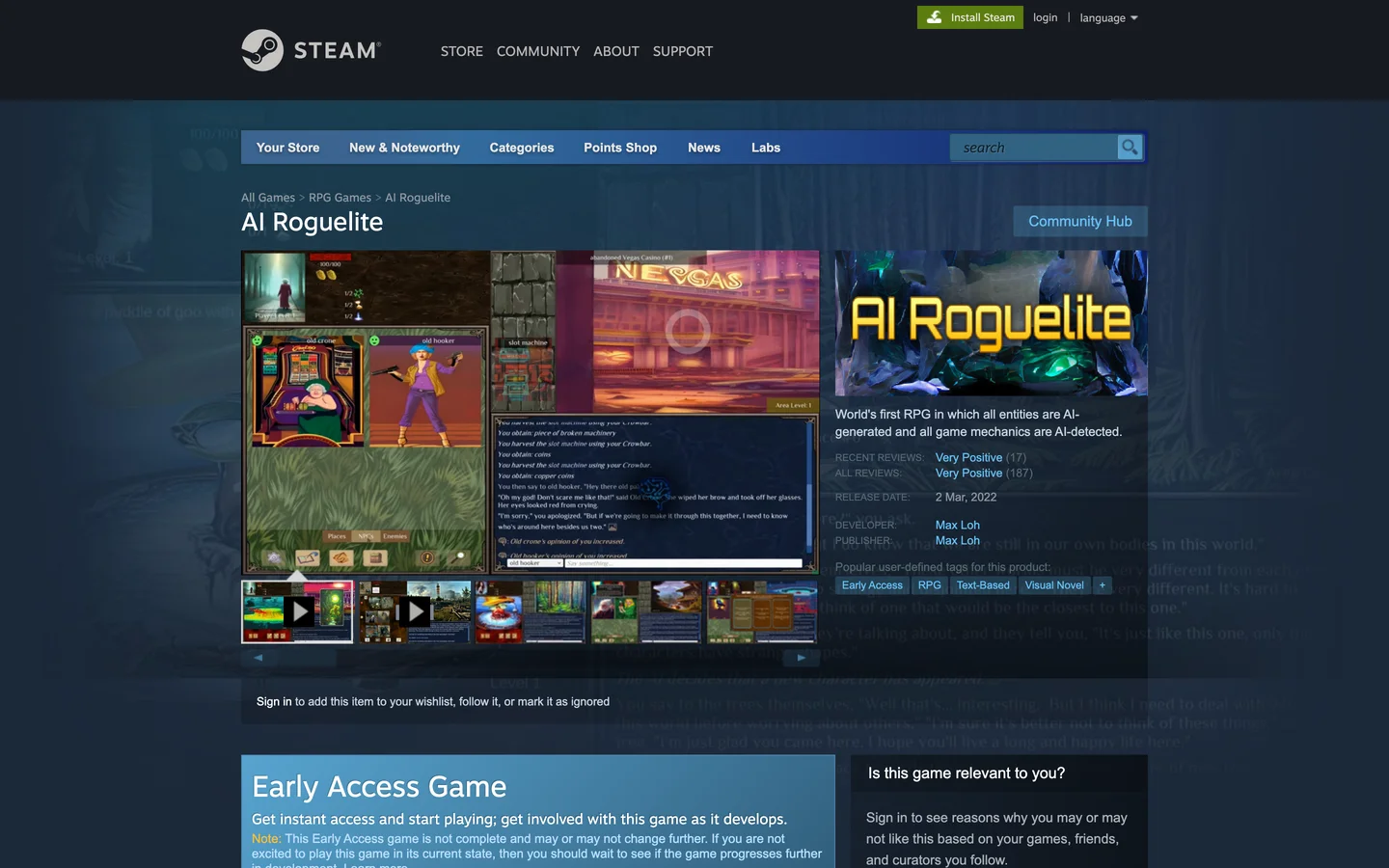Select the first video thumbnail

297,611
